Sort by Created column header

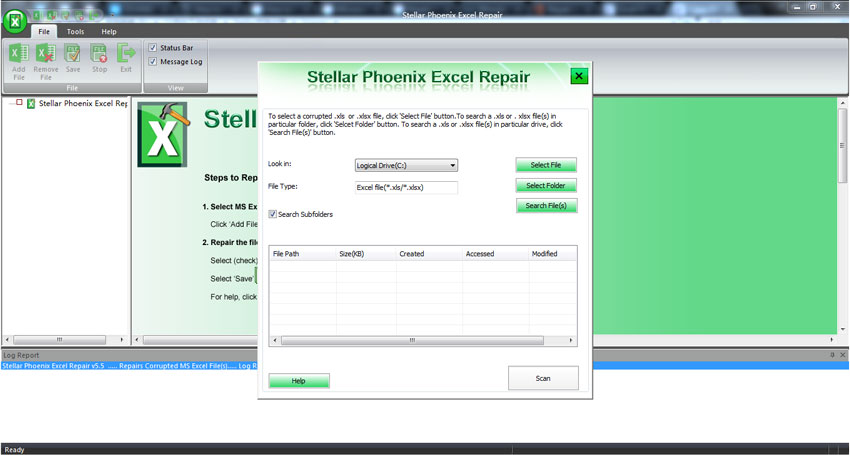point(429,254)
